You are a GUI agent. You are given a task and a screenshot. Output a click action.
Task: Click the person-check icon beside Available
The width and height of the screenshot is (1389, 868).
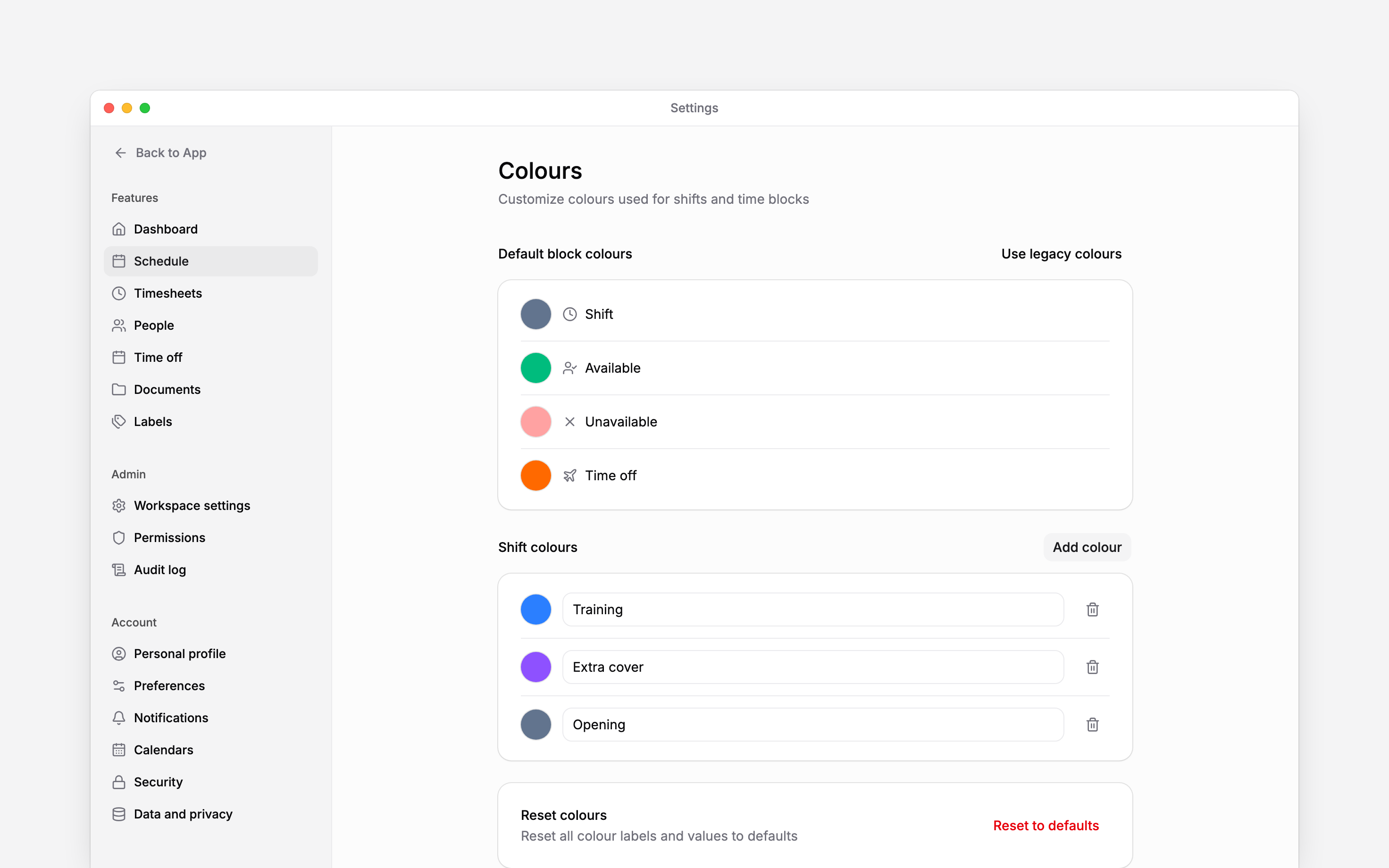point(569,368)
